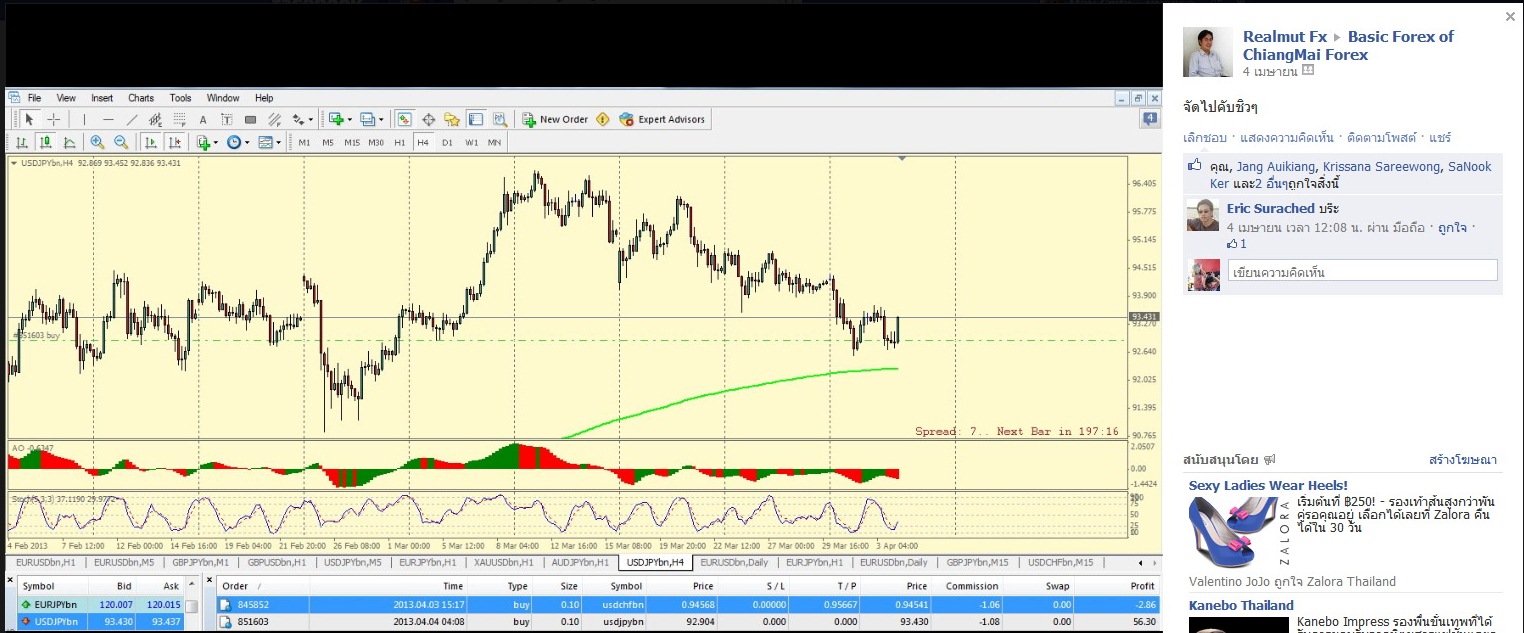Expand the New Chart dropdown arrow
The height and width of the screenshot is (633, 1524).
pyautogui.click(x=350, y=119)
